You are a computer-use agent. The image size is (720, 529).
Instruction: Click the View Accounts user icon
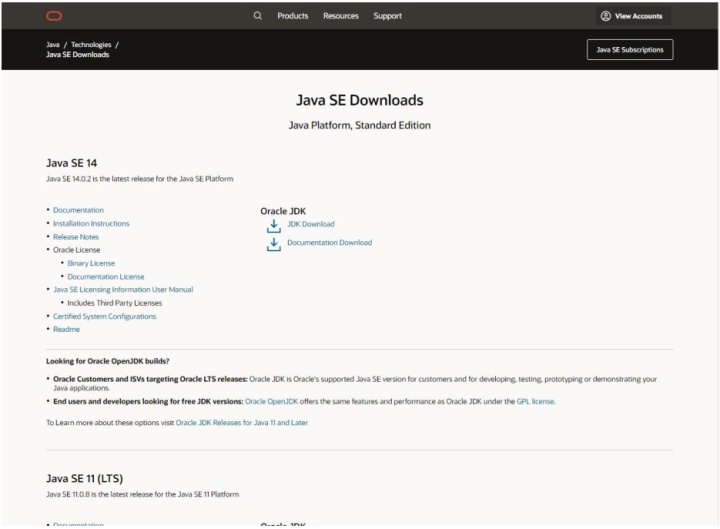(606, 16)
